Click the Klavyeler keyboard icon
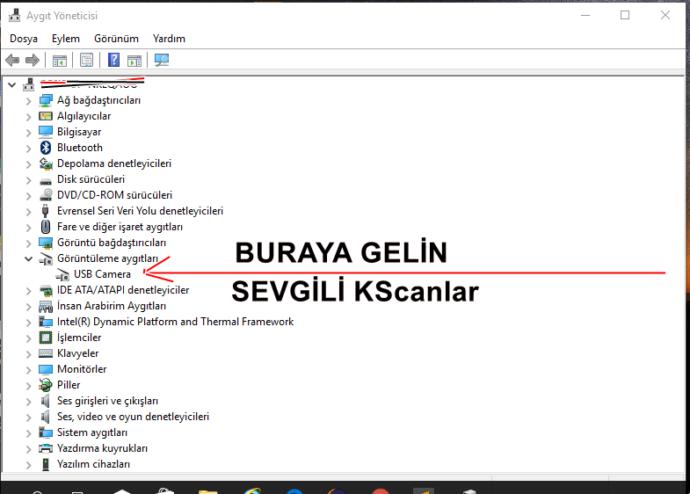Screen dimensions: 690x494 45,353
